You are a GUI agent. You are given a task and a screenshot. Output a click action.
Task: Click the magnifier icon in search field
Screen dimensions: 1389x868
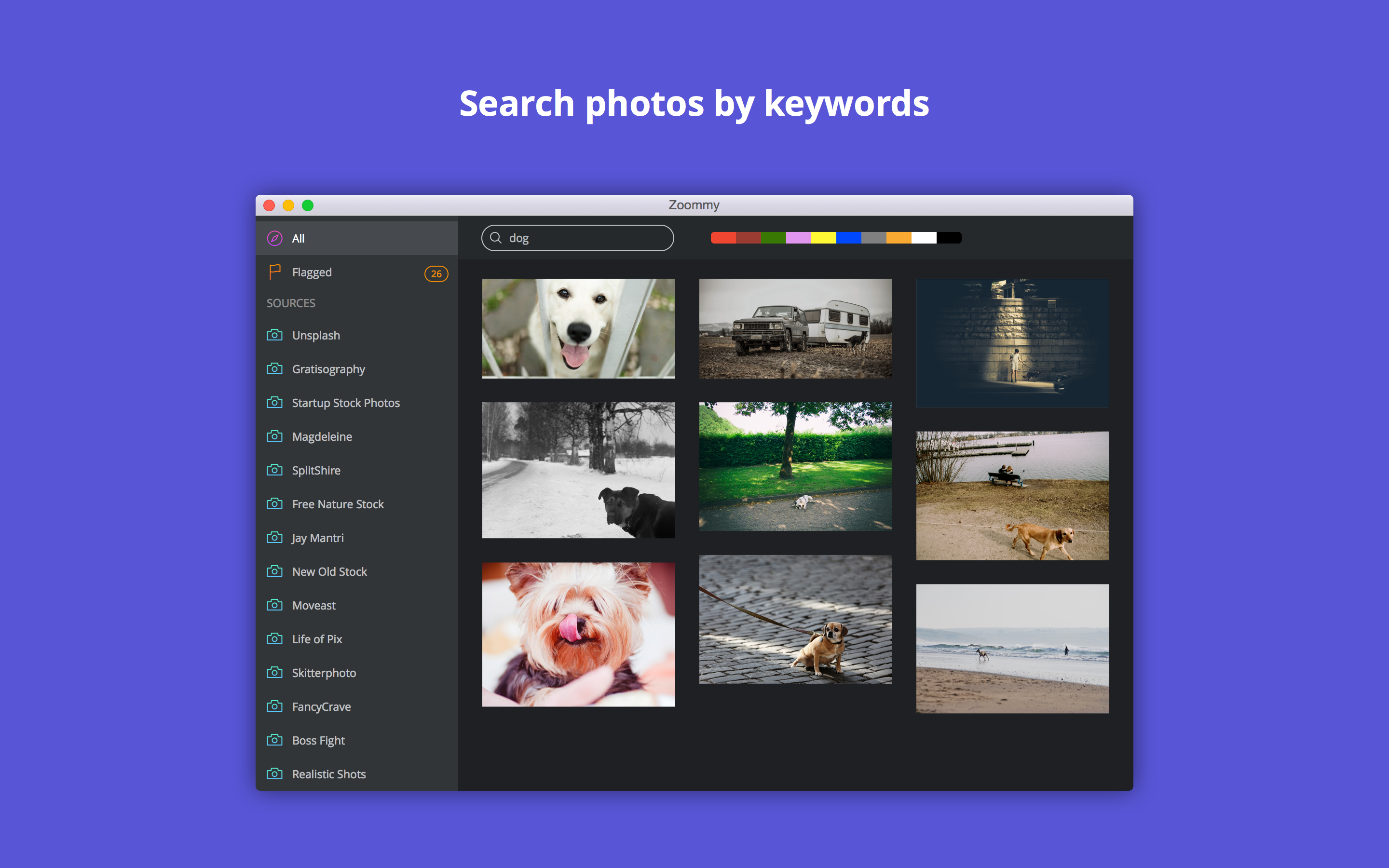(x=496, y=238)
